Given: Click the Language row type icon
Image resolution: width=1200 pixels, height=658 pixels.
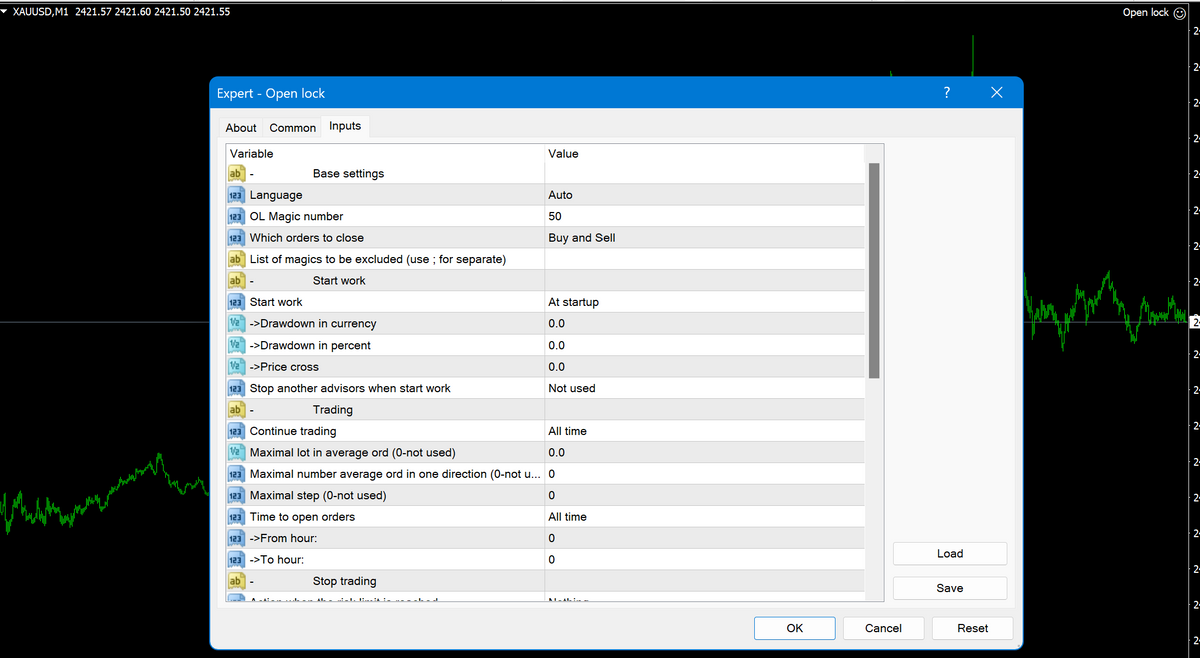Looking at the screenshot, I should coord(237,195).
